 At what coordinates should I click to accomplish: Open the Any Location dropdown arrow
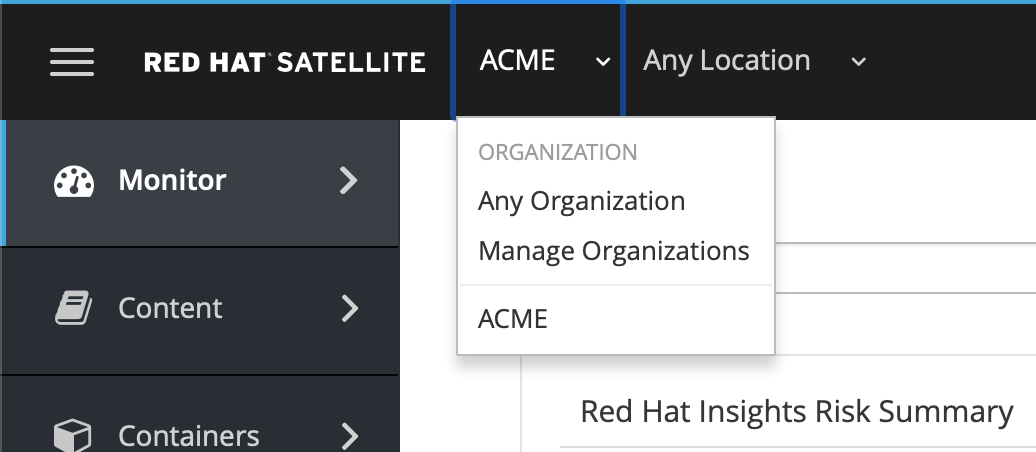pyautogui.click(x=858, y=62)
